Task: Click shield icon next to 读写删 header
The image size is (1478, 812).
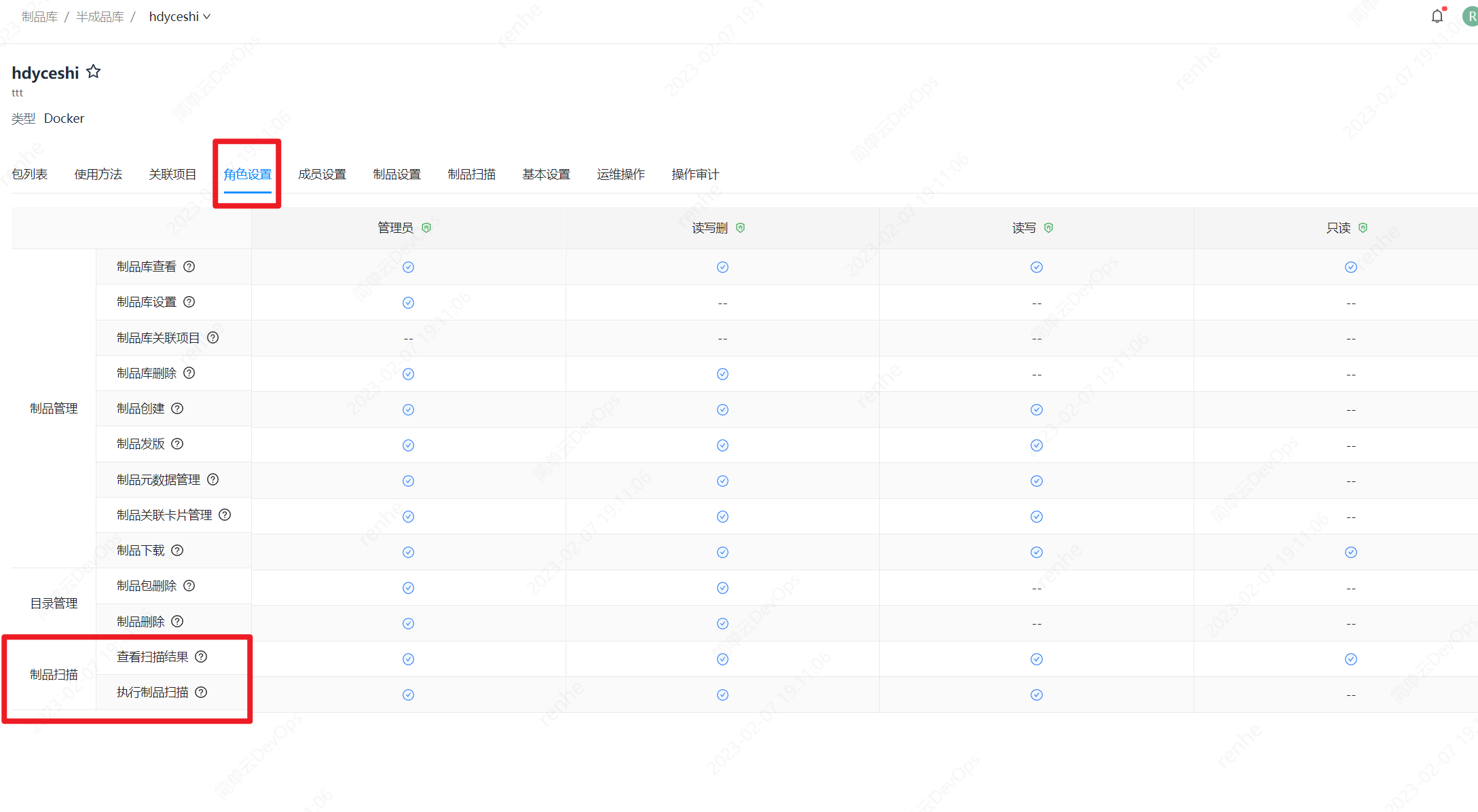Action: coord(741,228)
